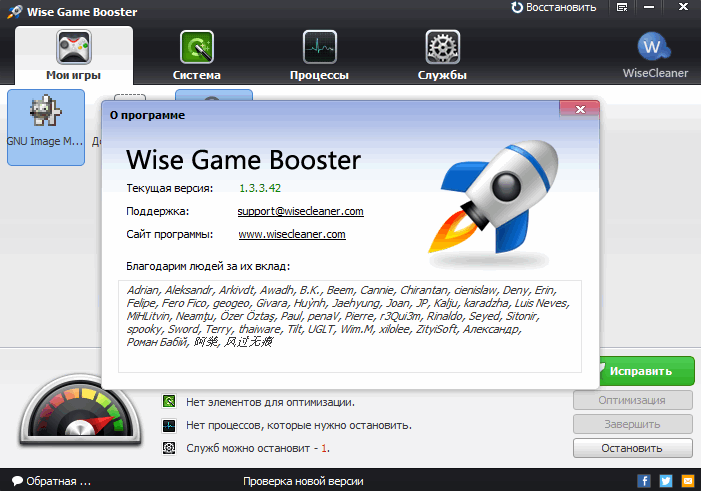This screenshot has height=491, width=701.
Task: Click the green Исправить button
Action: point(646,371)
